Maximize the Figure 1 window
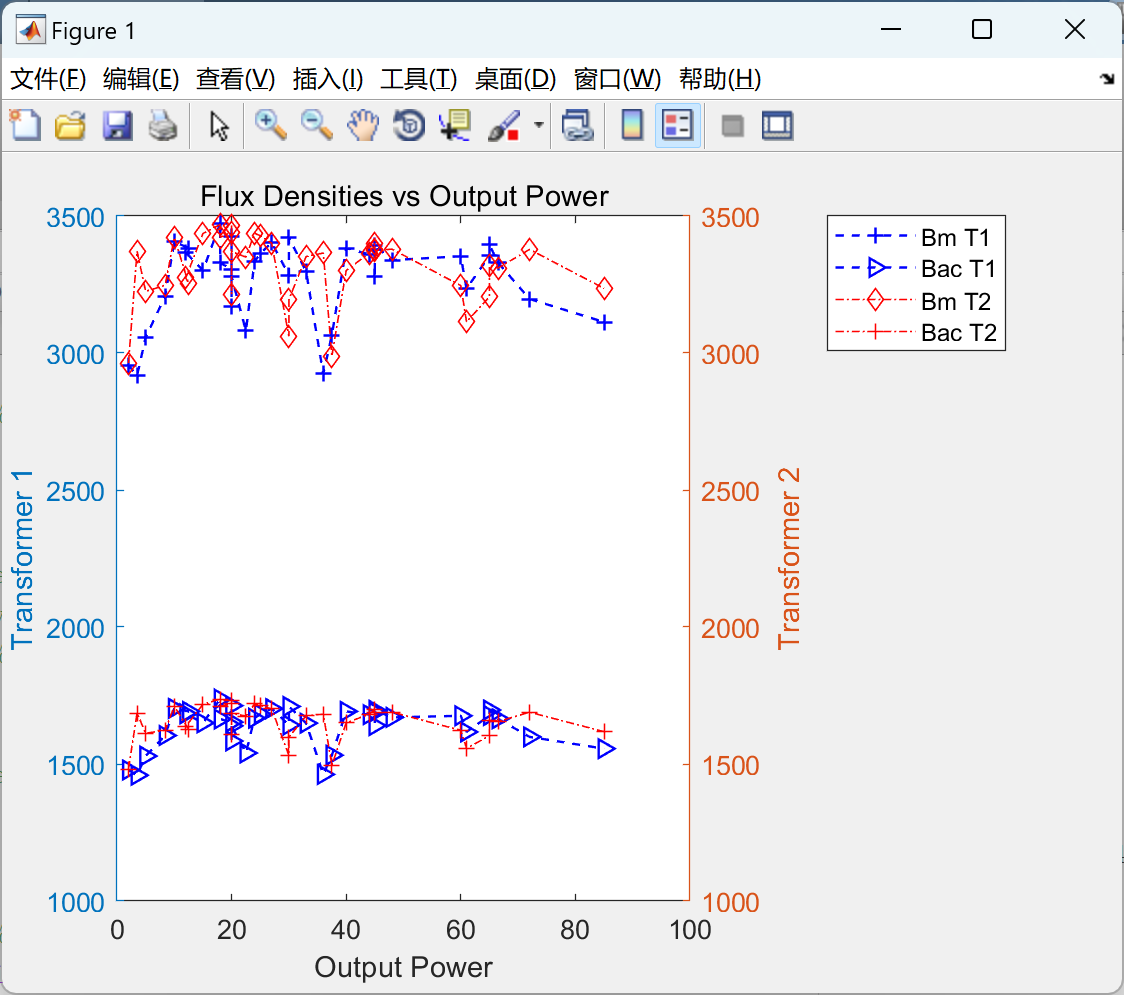The width and height of the screenshot is (1124, 995). coord(981,29)
